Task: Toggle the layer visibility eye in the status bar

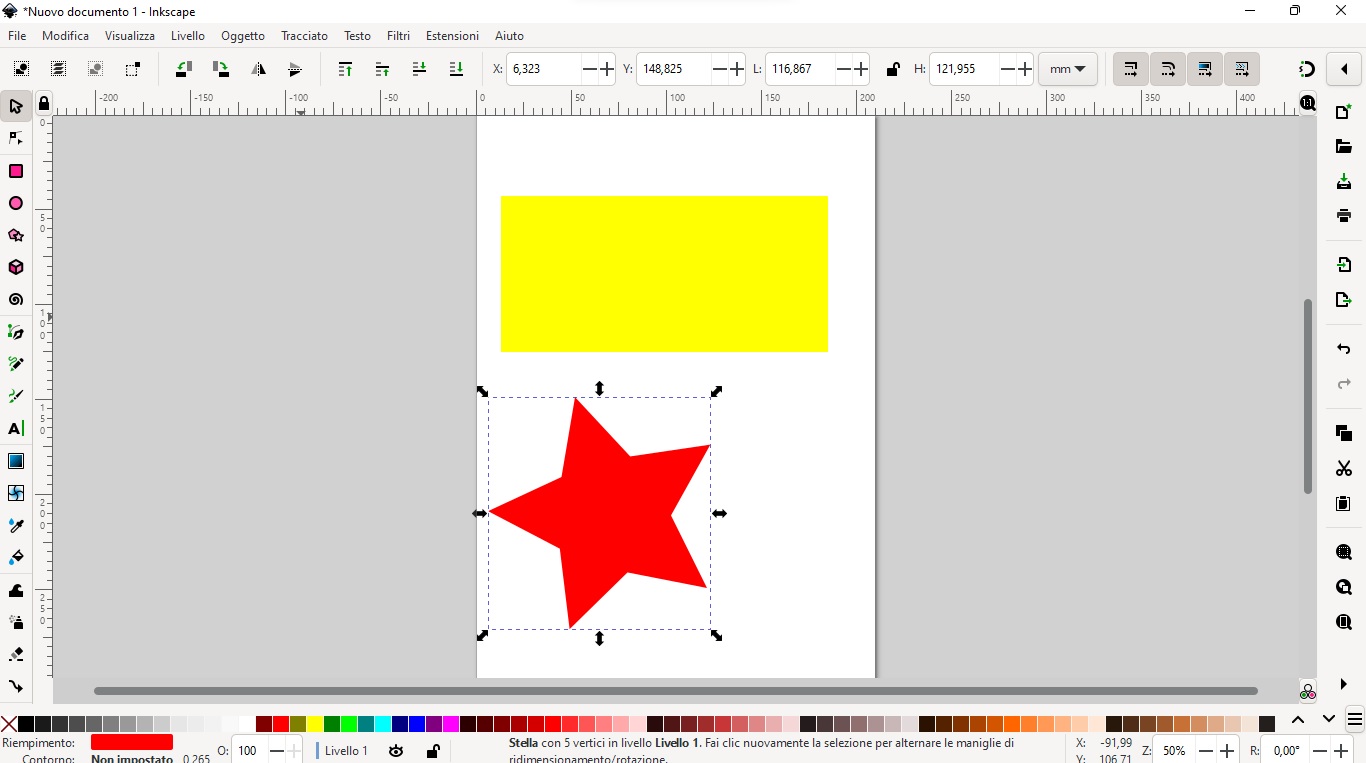Action: coord(396,751)
